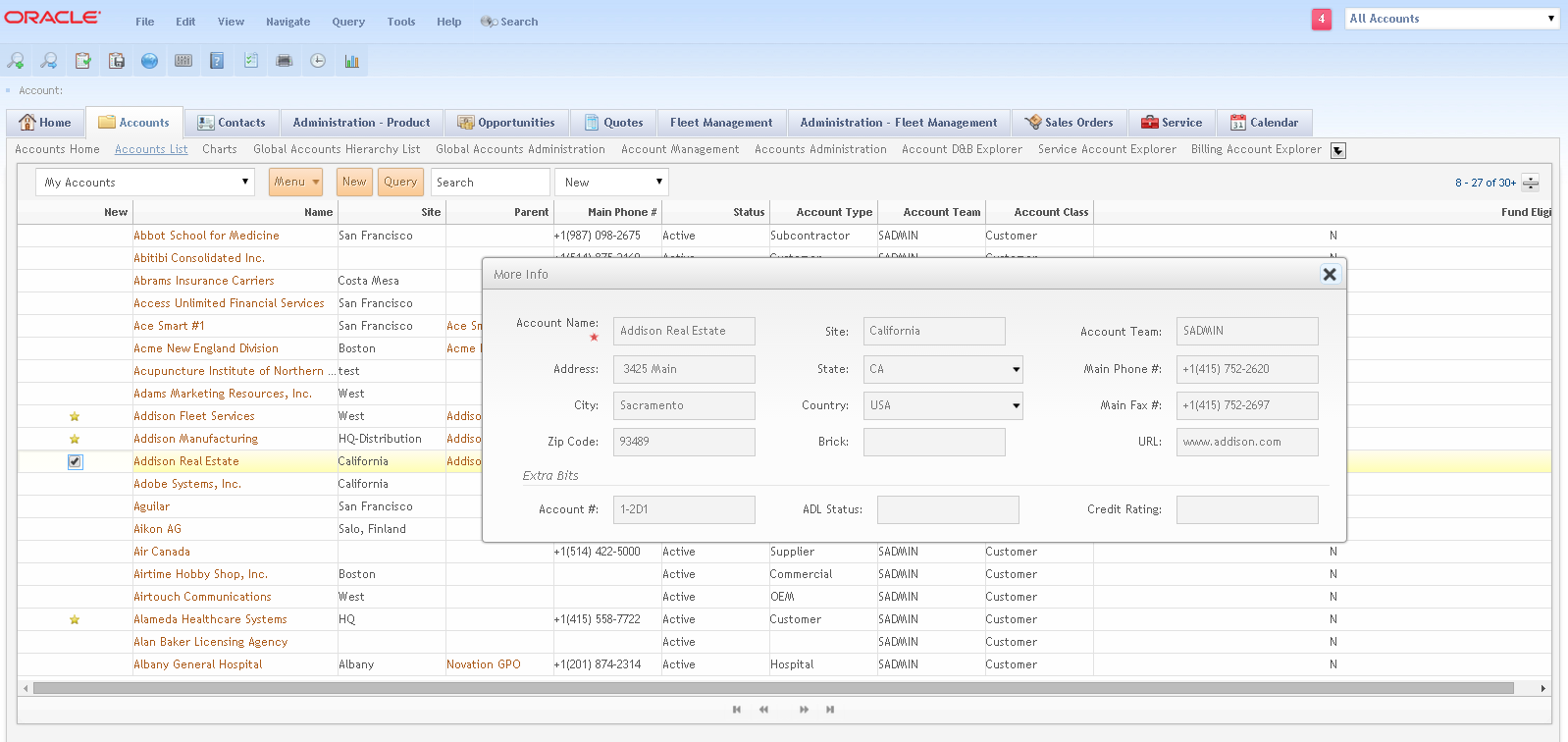
Task: Toggle the checkbox in the Addison Real Estate row
Action: 75,462
